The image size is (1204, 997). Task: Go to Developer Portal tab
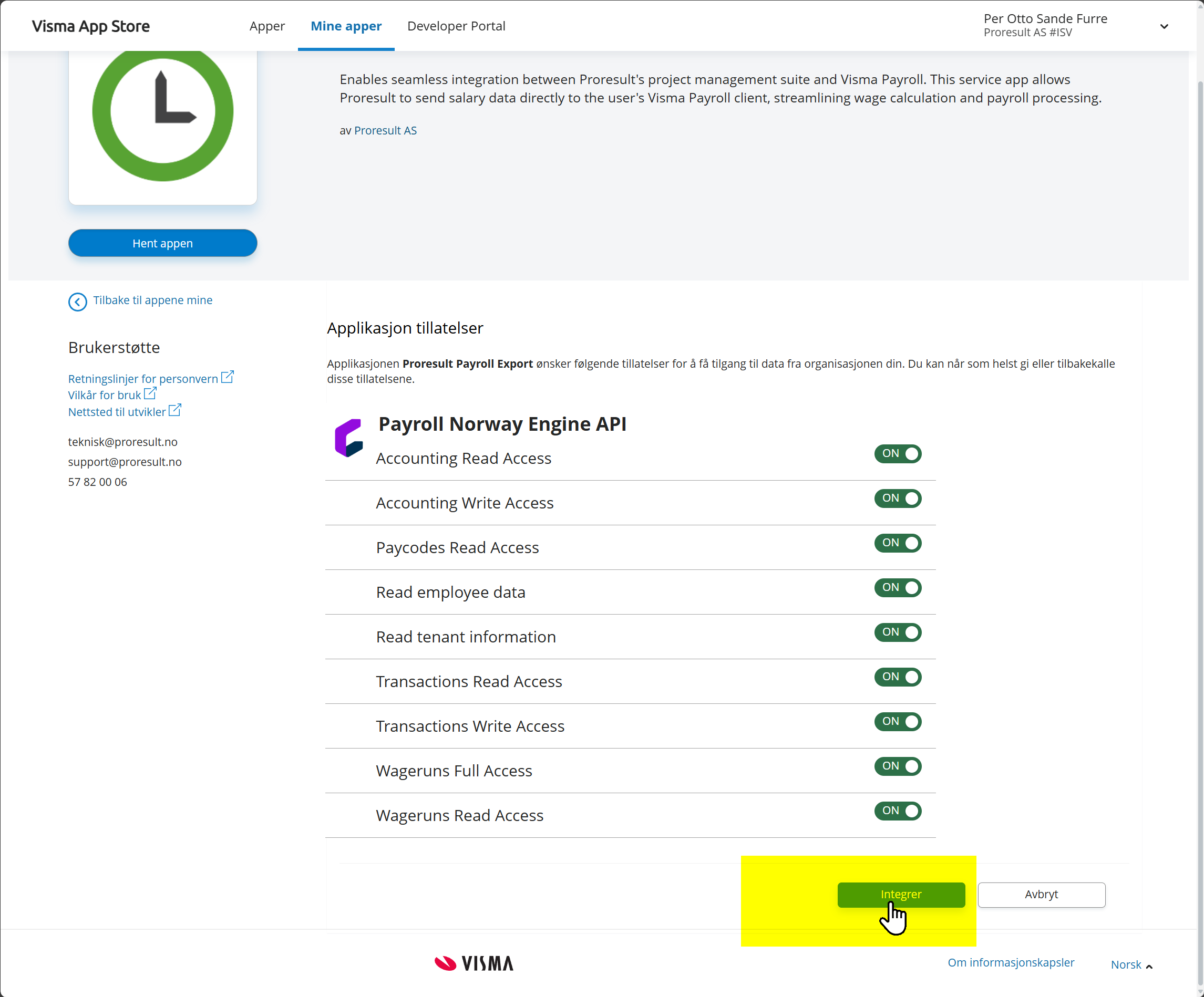click(456, 26)
